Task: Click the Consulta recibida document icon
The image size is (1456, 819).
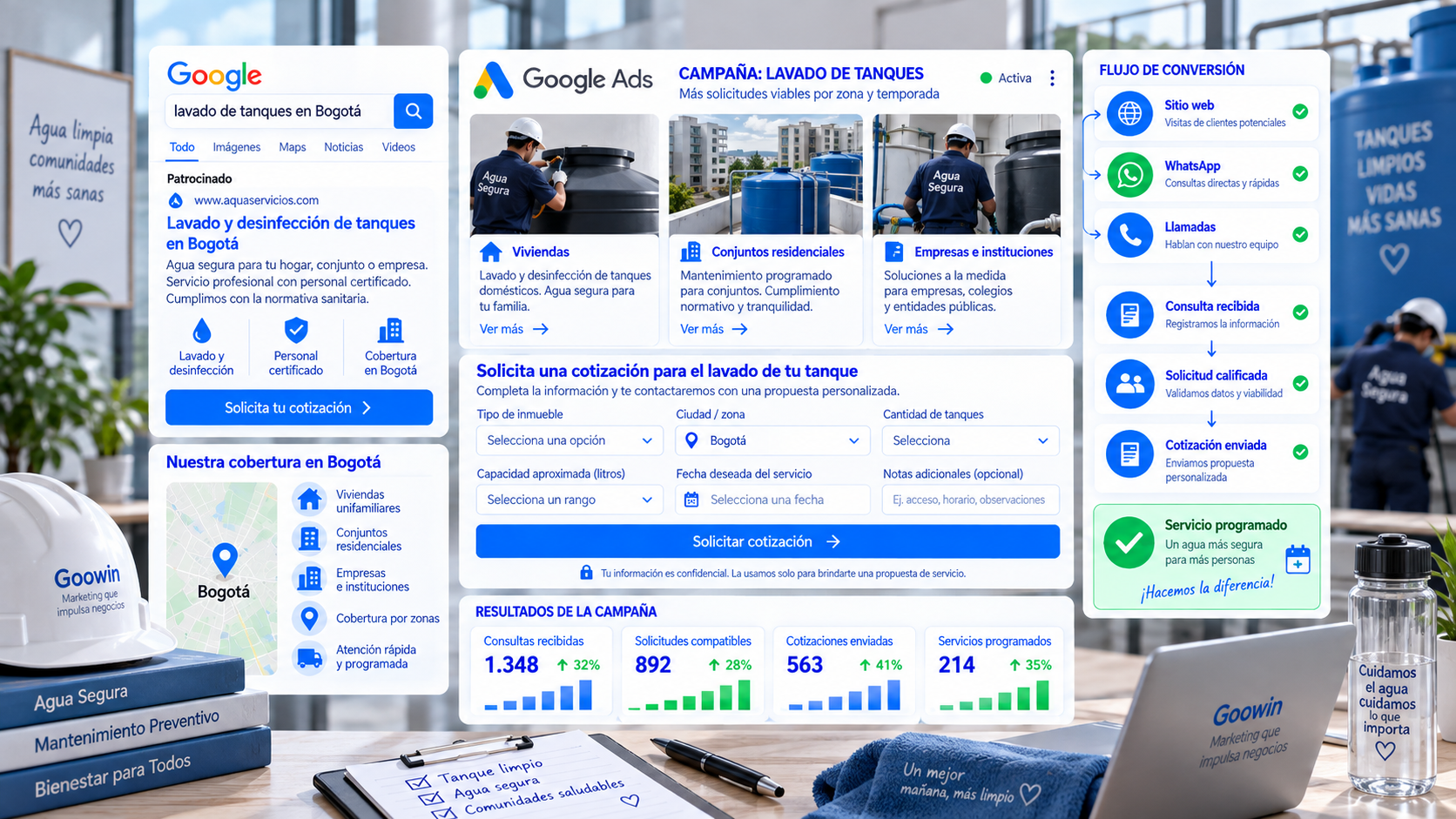Action: [x=1129, y=314]
